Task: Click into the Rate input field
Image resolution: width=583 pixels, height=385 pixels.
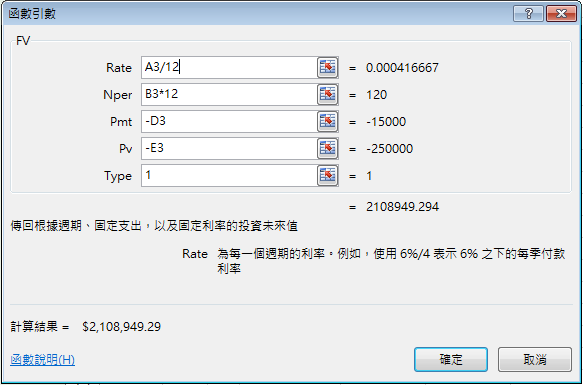Action: pyautogui.click(x=229, y=68)
